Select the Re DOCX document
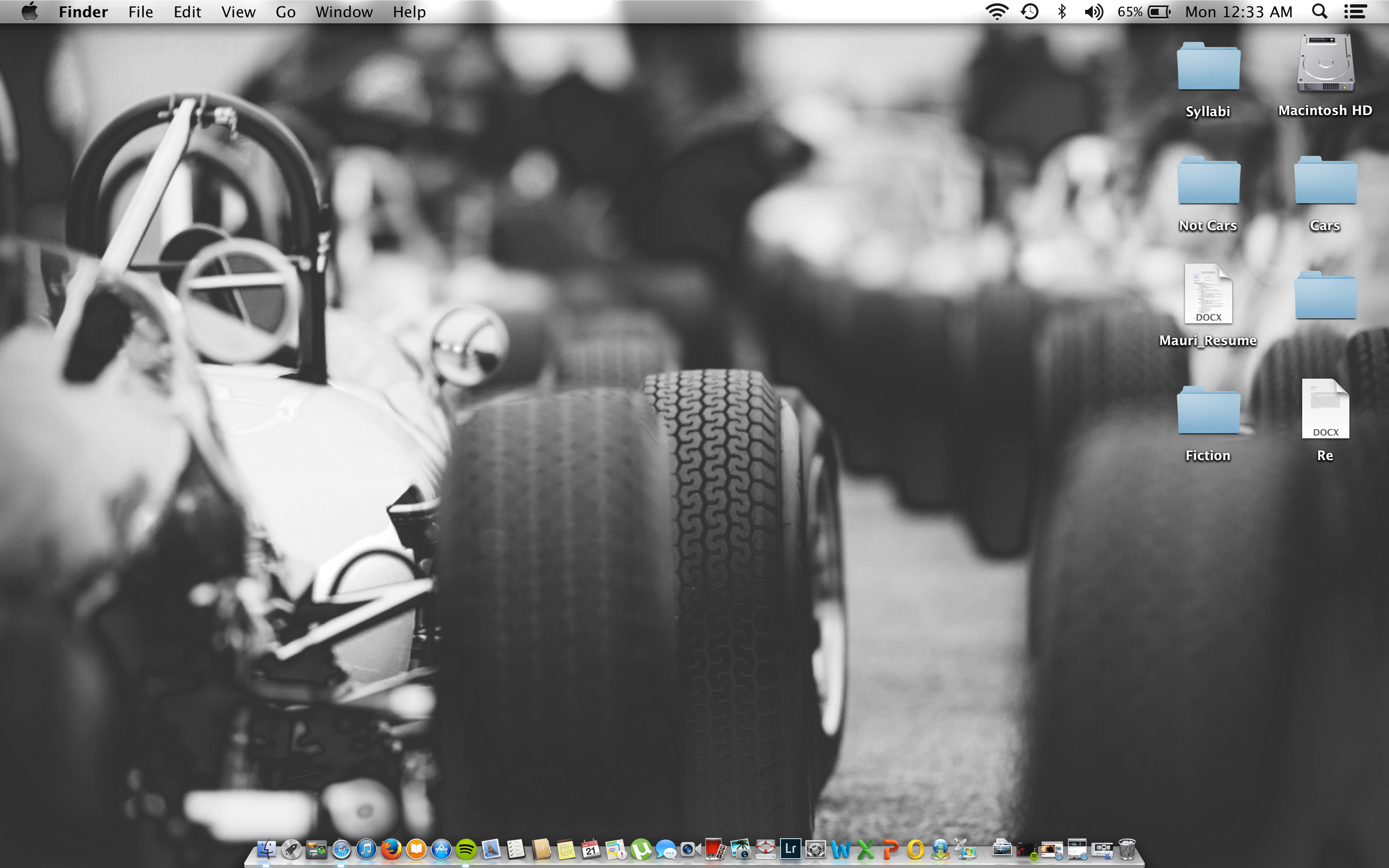1389x868 pixels. [1326, 420]
